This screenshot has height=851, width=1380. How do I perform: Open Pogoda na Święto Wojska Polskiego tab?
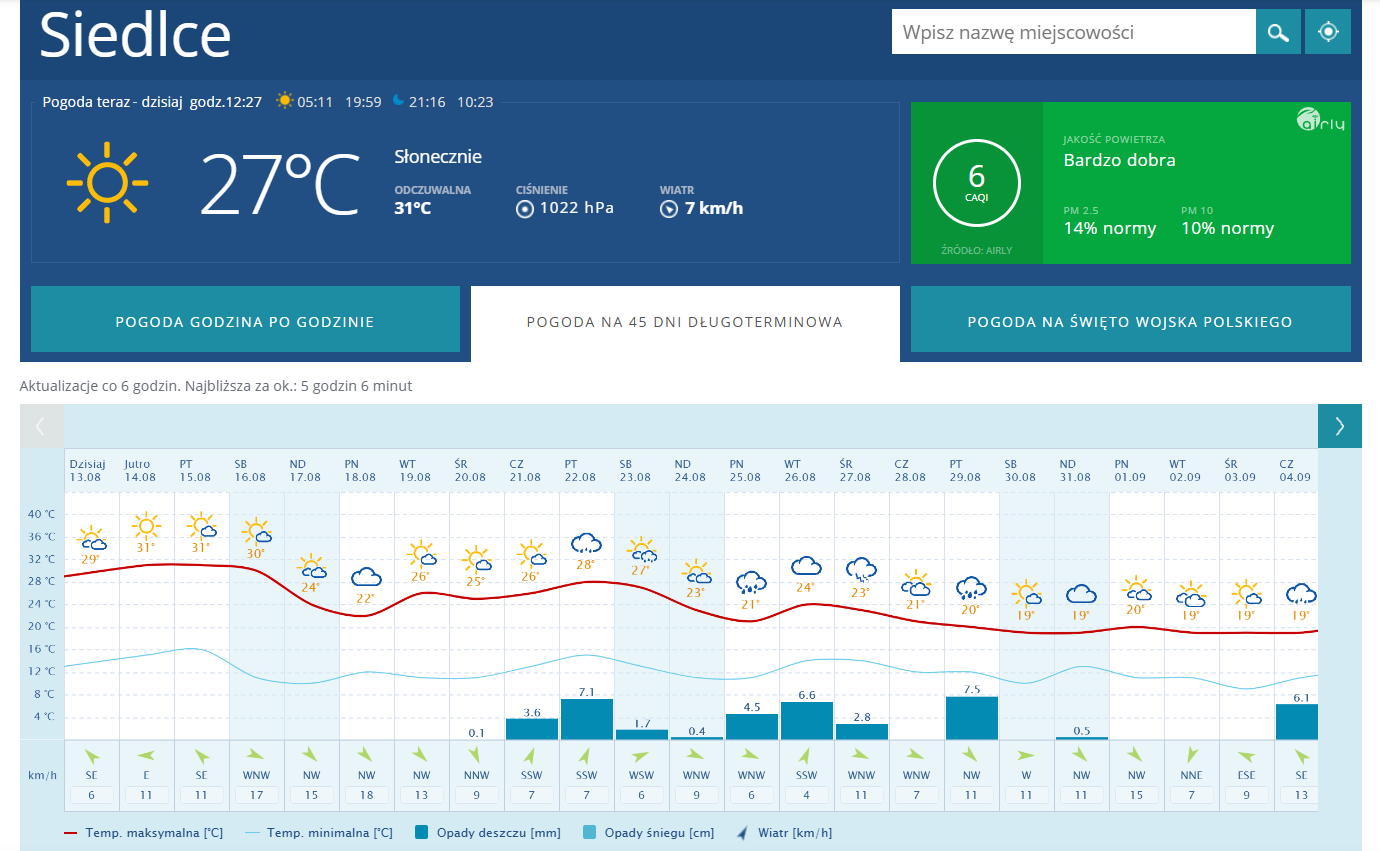1130,322
